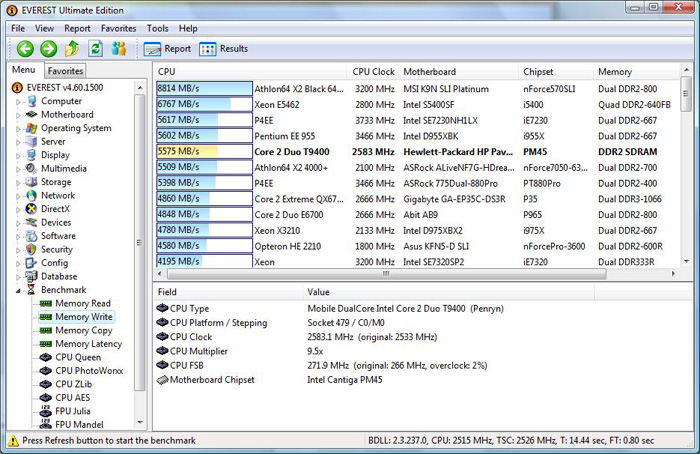Click the Refresh icon to start benchmark

(x=95, y=49)
